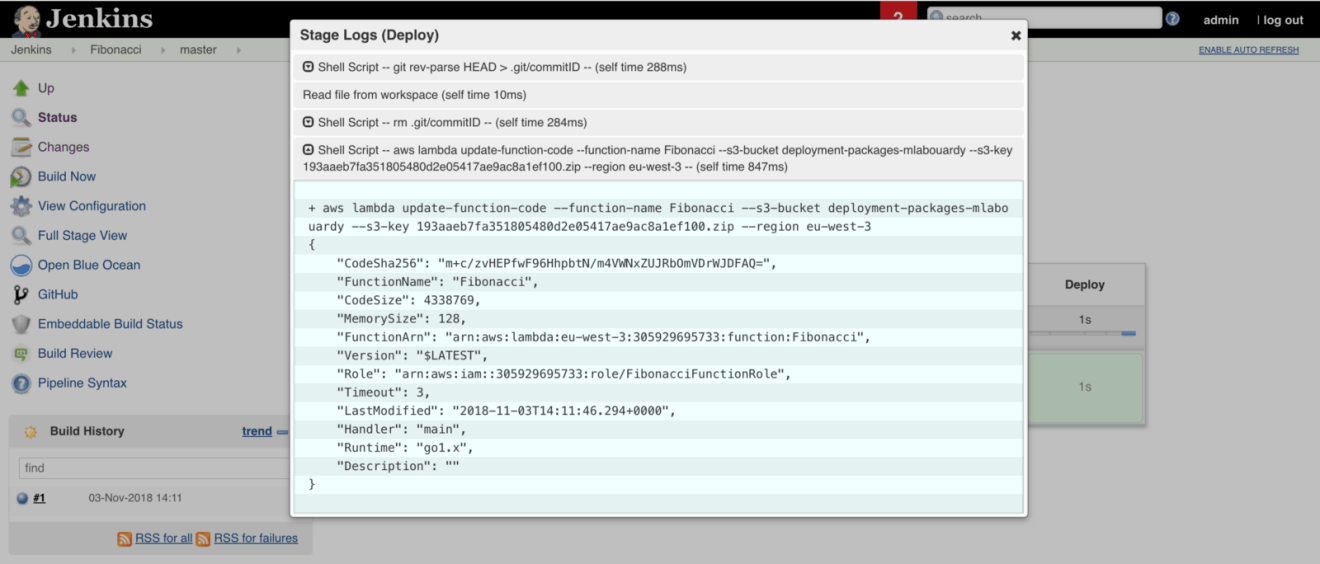
Task: Open the Pipeline Syntax link
Action: [x=82, y=383]
